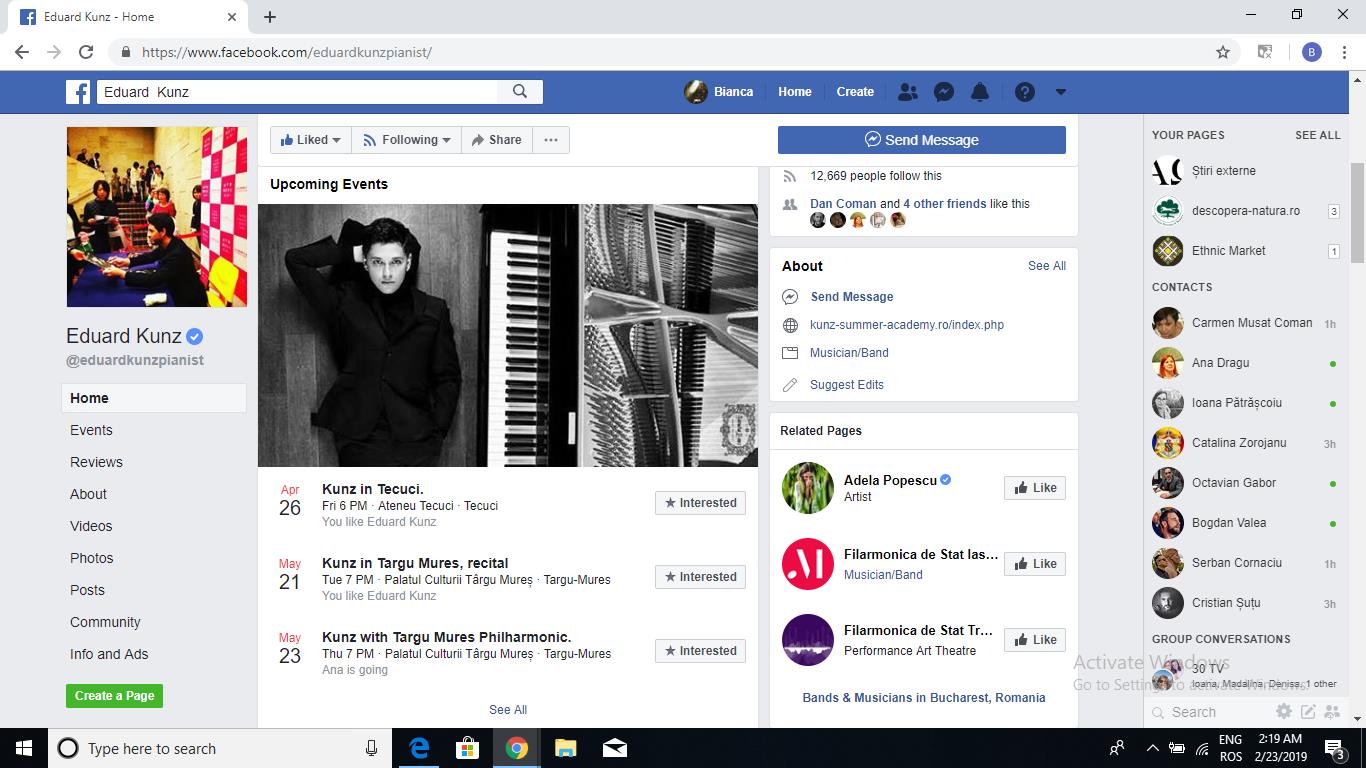Image resolution: width=1366 pixels, height=768 pixels.
Task: Like the Filarmonica de Stat Iasi page
Action: (x=1035, y=564)
